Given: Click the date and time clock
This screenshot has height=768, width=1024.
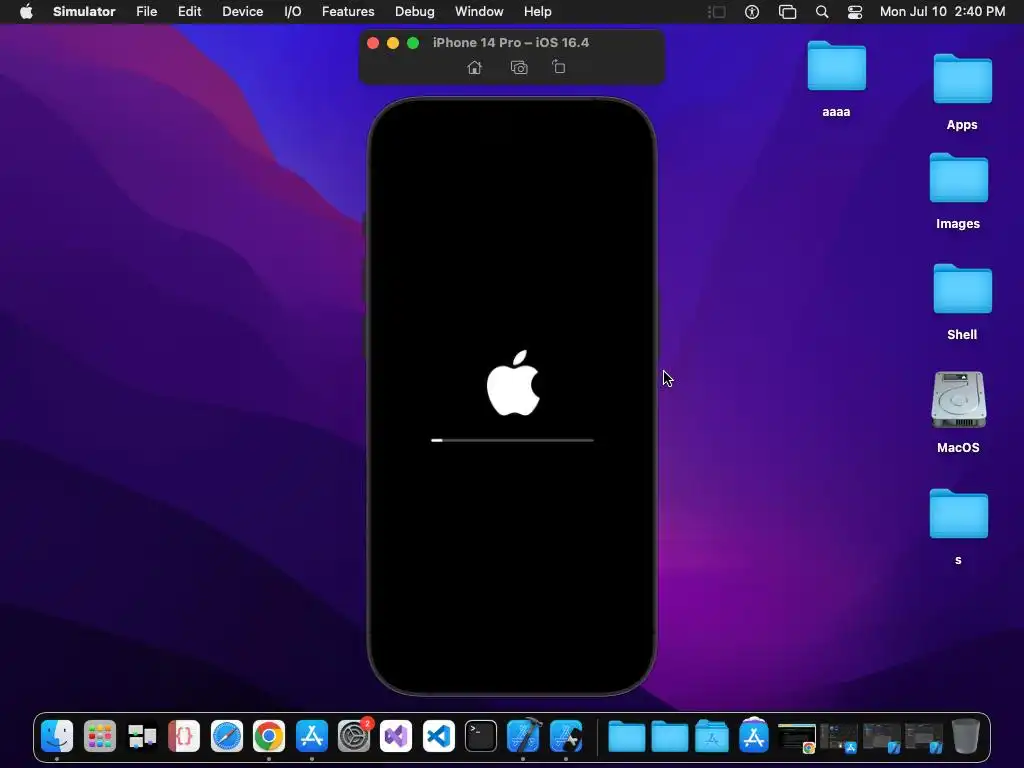Looking at the screenshot, I should point(942,12).
